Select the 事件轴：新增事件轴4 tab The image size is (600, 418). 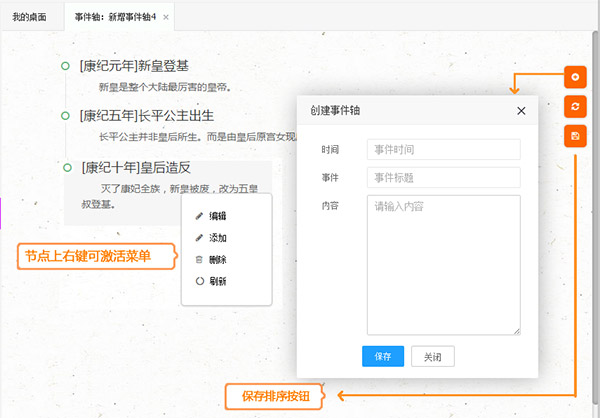point(115,17)
